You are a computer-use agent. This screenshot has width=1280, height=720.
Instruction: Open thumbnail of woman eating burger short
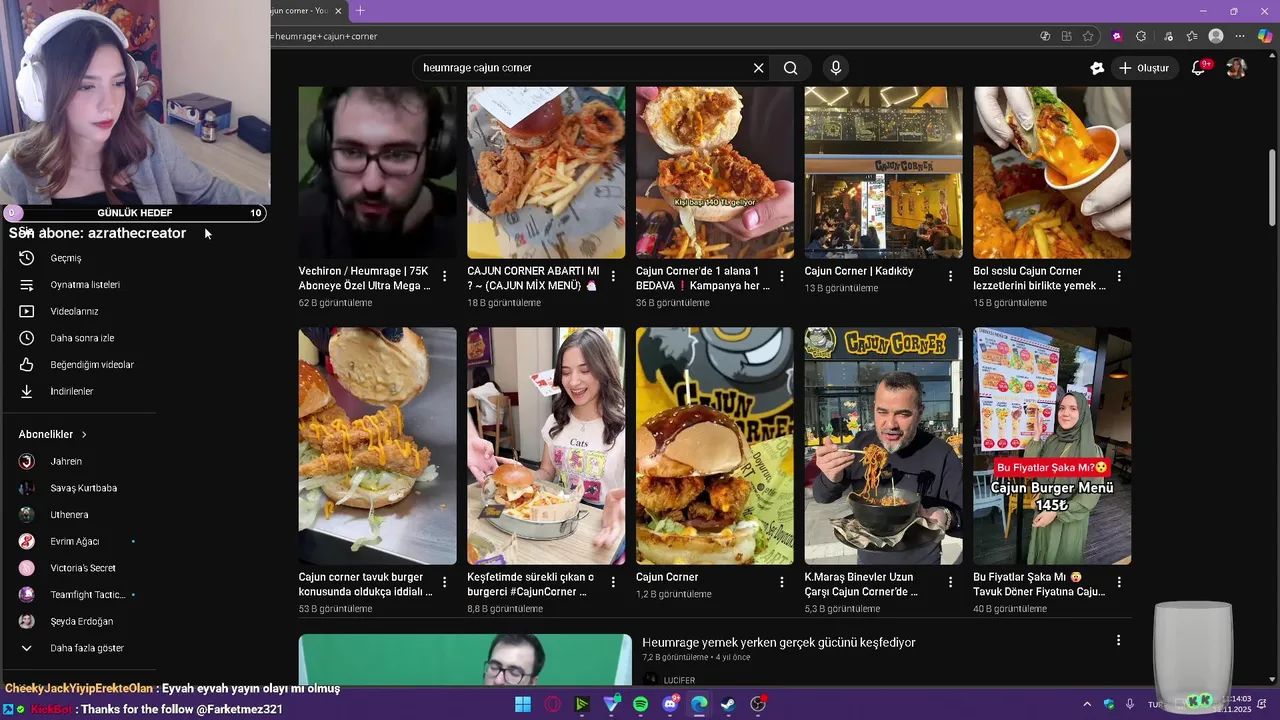point(546,446)
